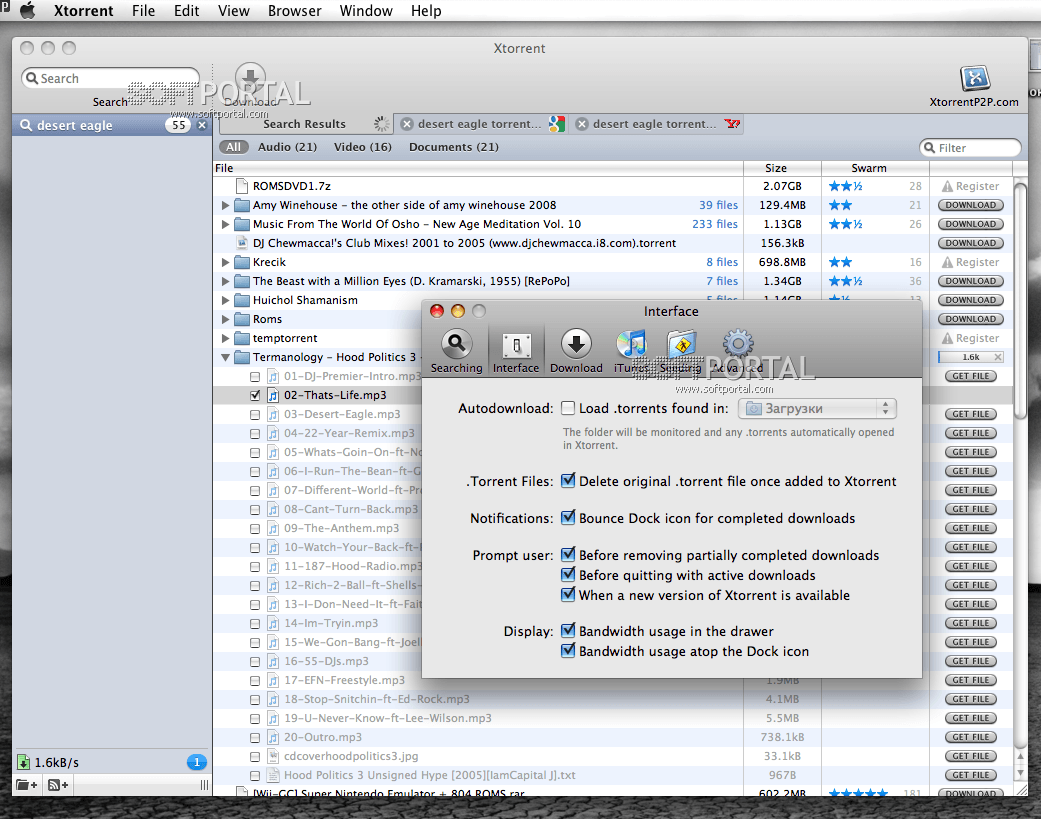Open the Advanced gear preferences pane
Viewport: 1041px width, 819px height.
(x=738, y=350)
